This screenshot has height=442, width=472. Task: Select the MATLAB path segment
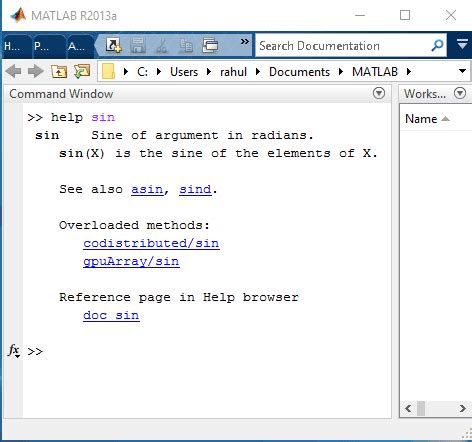(x=375, y=72)
